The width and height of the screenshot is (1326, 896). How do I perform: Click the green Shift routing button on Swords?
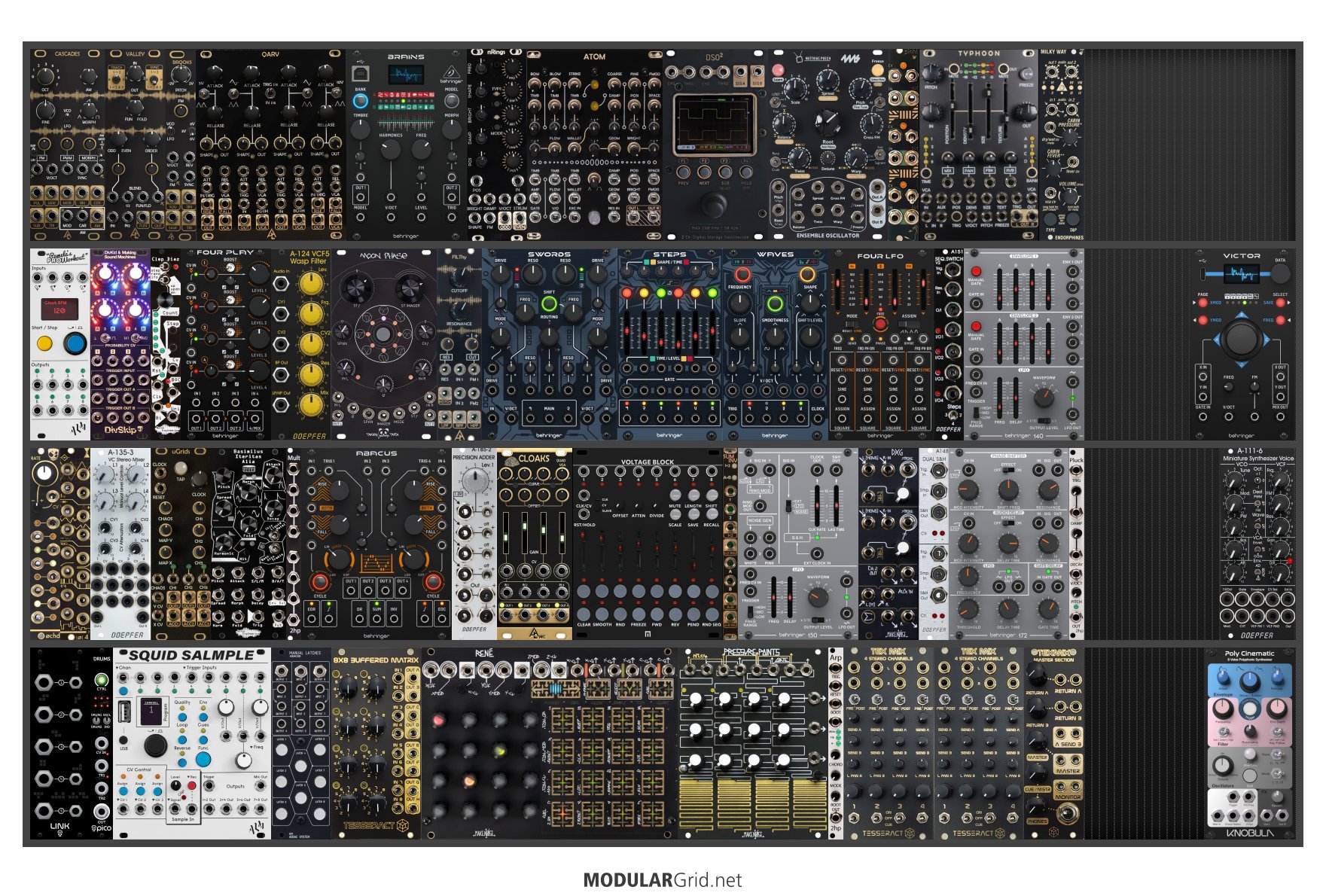coord(549,304)
